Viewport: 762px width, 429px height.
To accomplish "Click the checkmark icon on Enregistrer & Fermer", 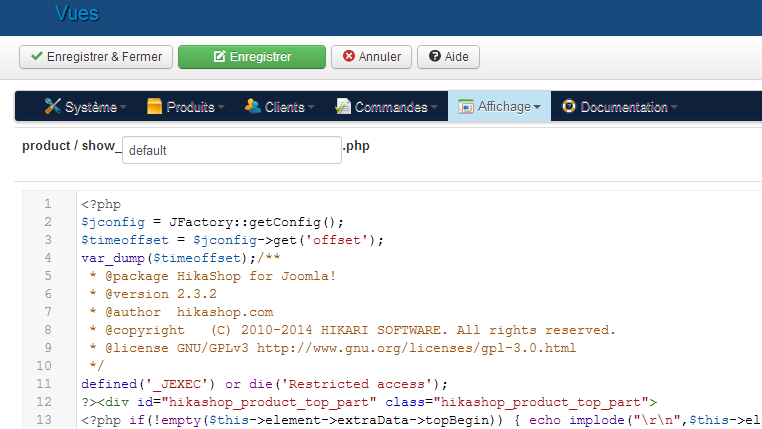I will [36, 56].
